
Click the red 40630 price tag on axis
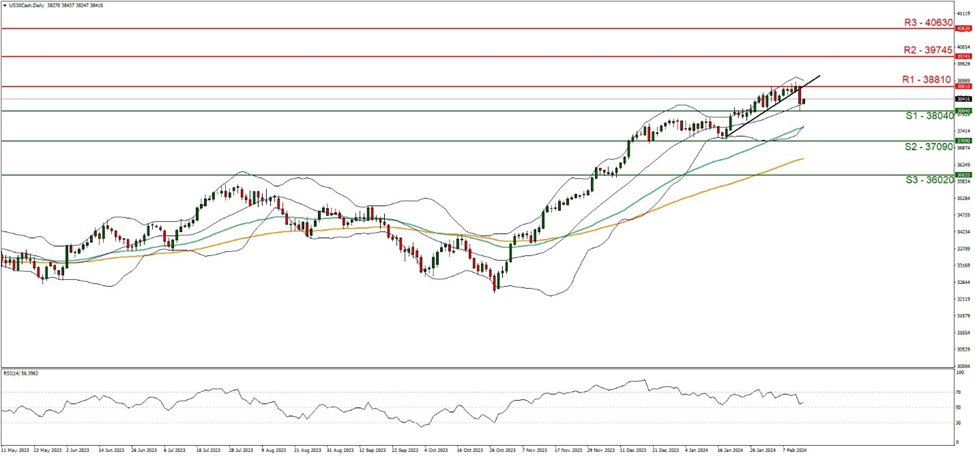[x=959, y=29]
